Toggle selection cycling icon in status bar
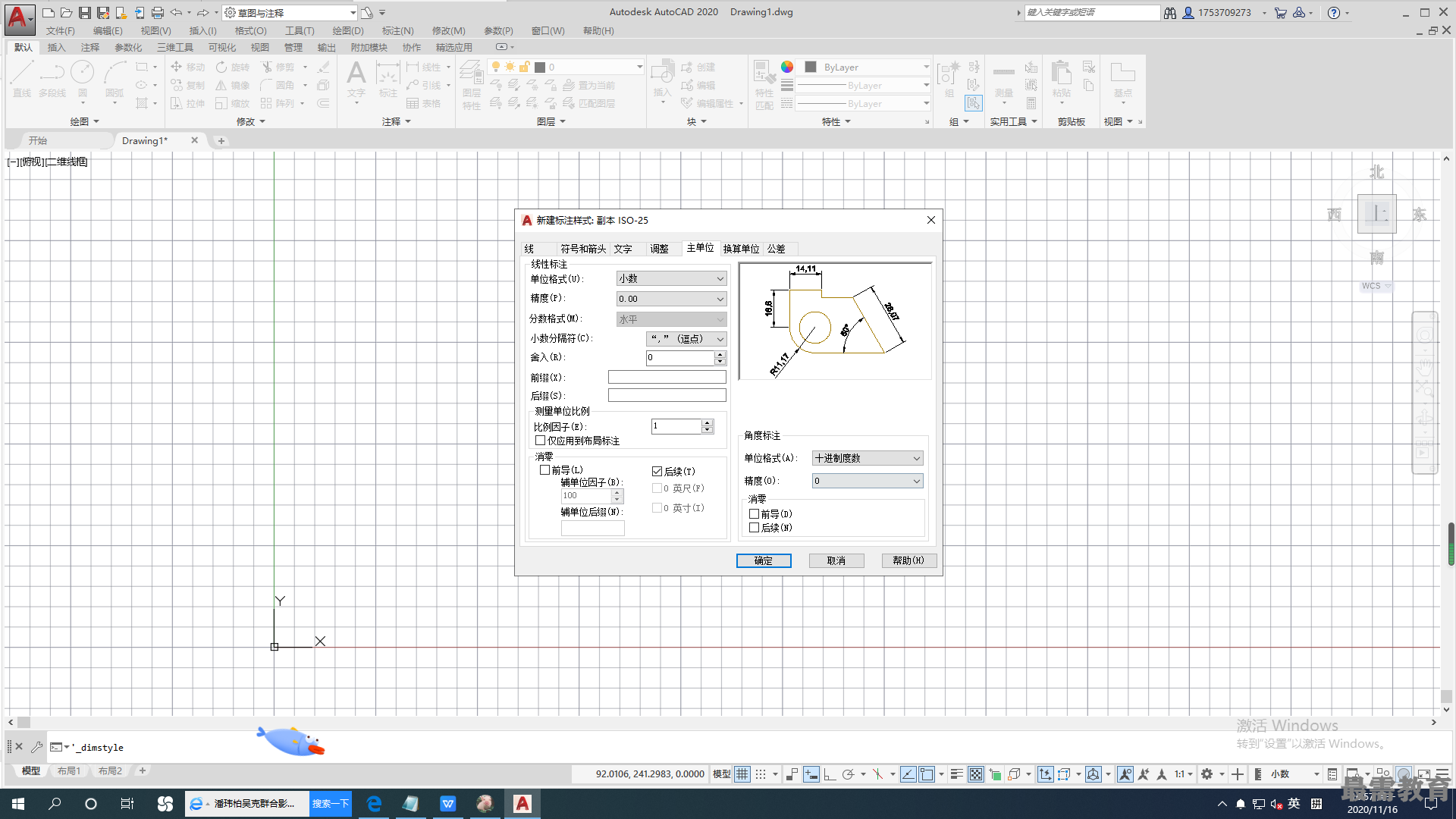The width and height of the screenshot is (1456, 819). pyautogui.click(x=995, y=774)
